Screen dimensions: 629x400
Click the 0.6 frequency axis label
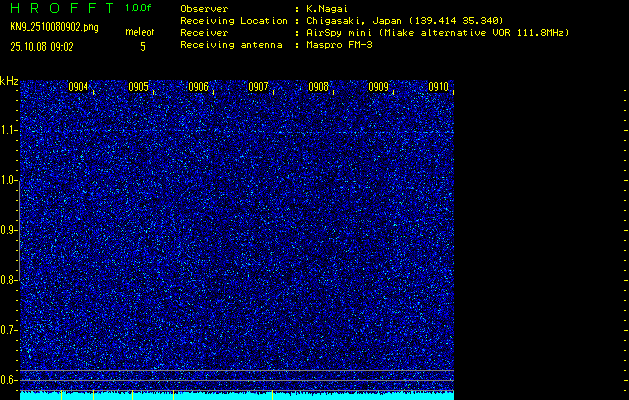[x=9, y=380]
